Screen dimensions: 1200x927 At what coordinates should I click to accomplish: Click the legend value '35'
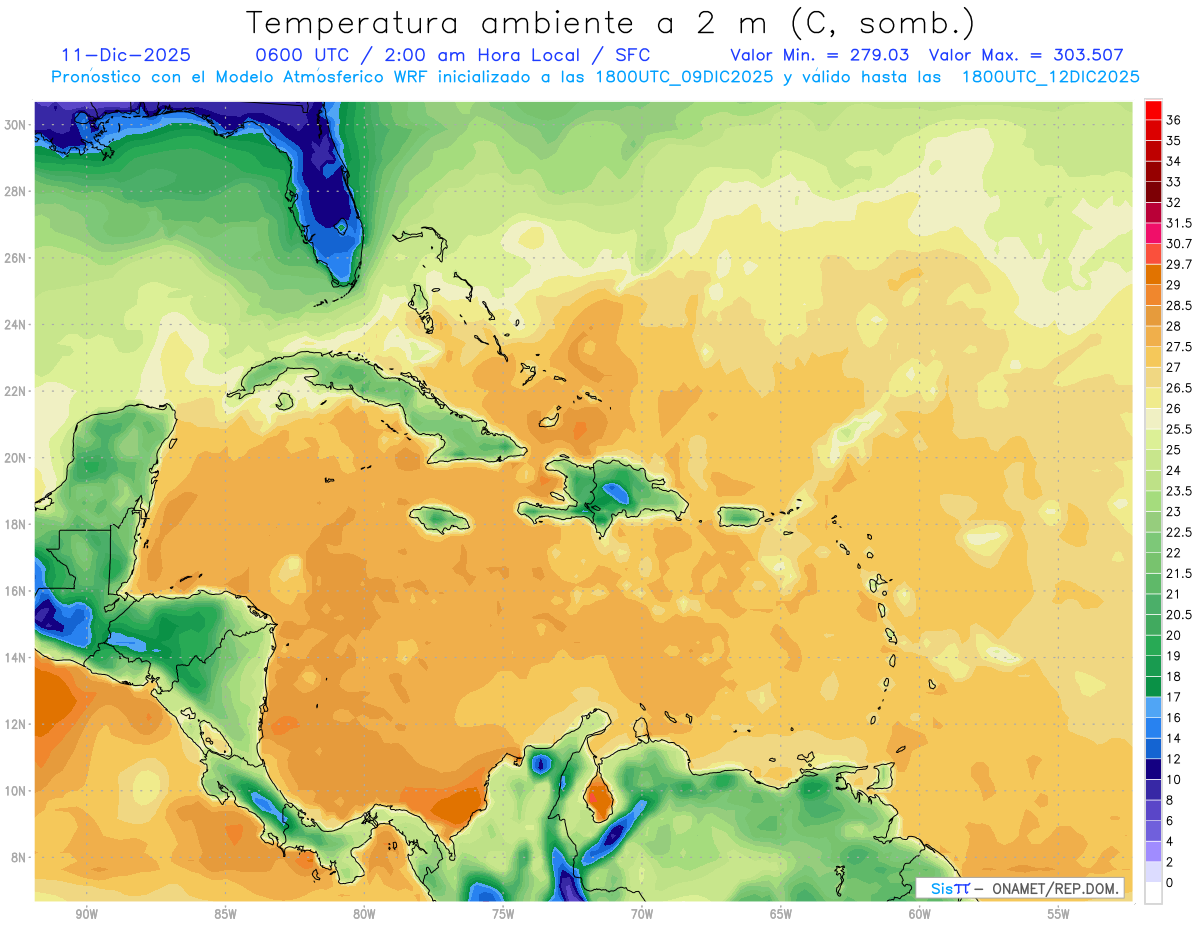pos(1174,141)
